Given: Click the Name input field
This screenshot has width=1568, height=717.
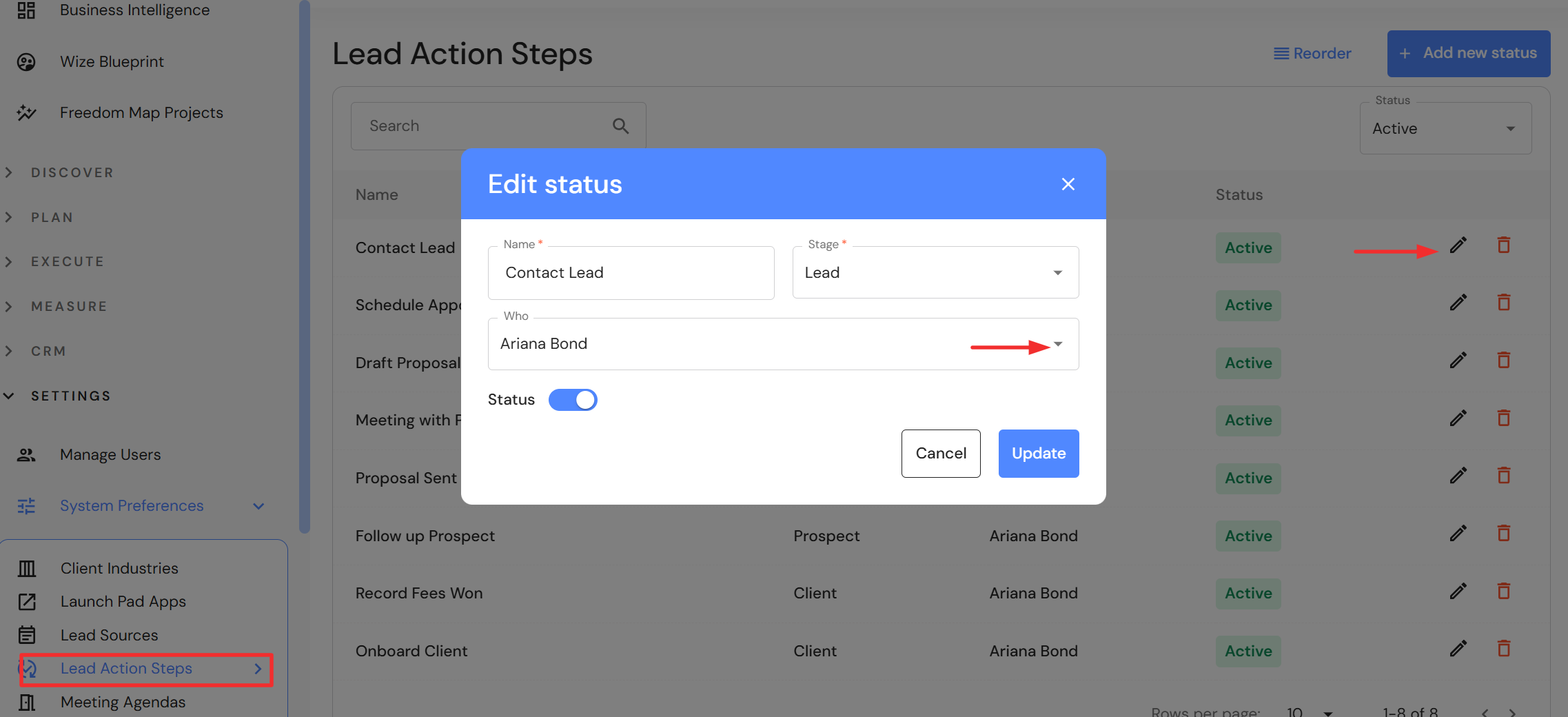Looking at the screenshot, I should [630, 273].
